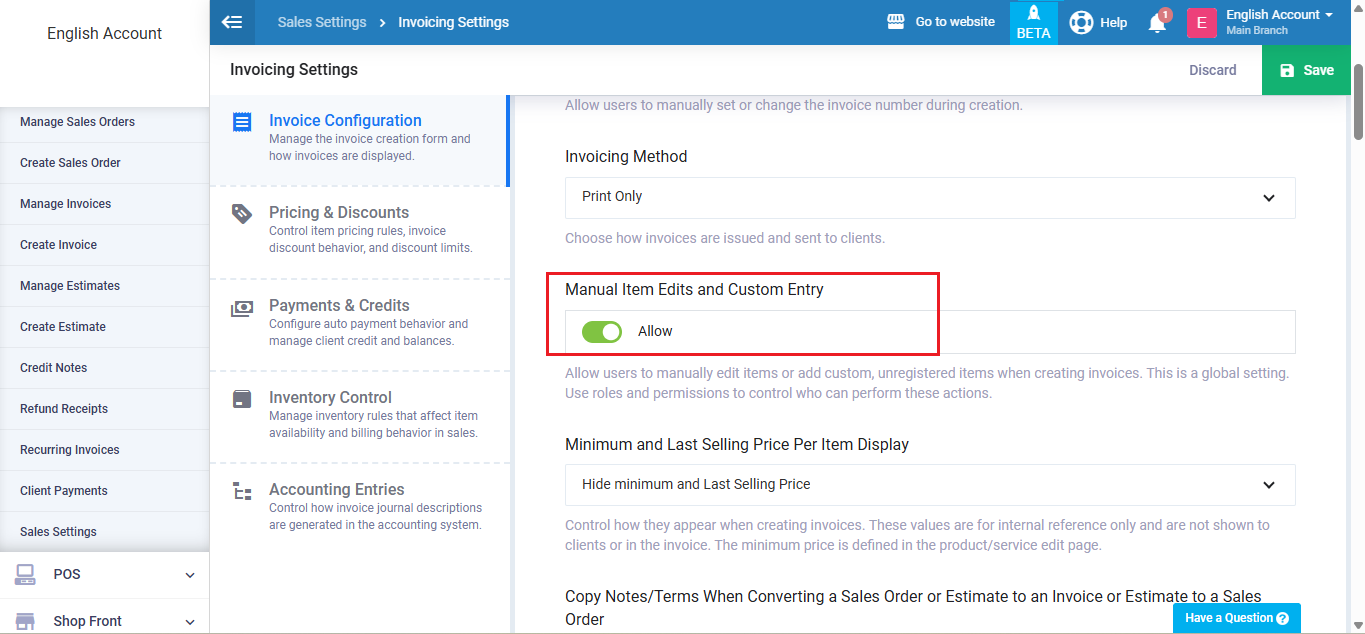Click the green Save button

pos(1306,70)
